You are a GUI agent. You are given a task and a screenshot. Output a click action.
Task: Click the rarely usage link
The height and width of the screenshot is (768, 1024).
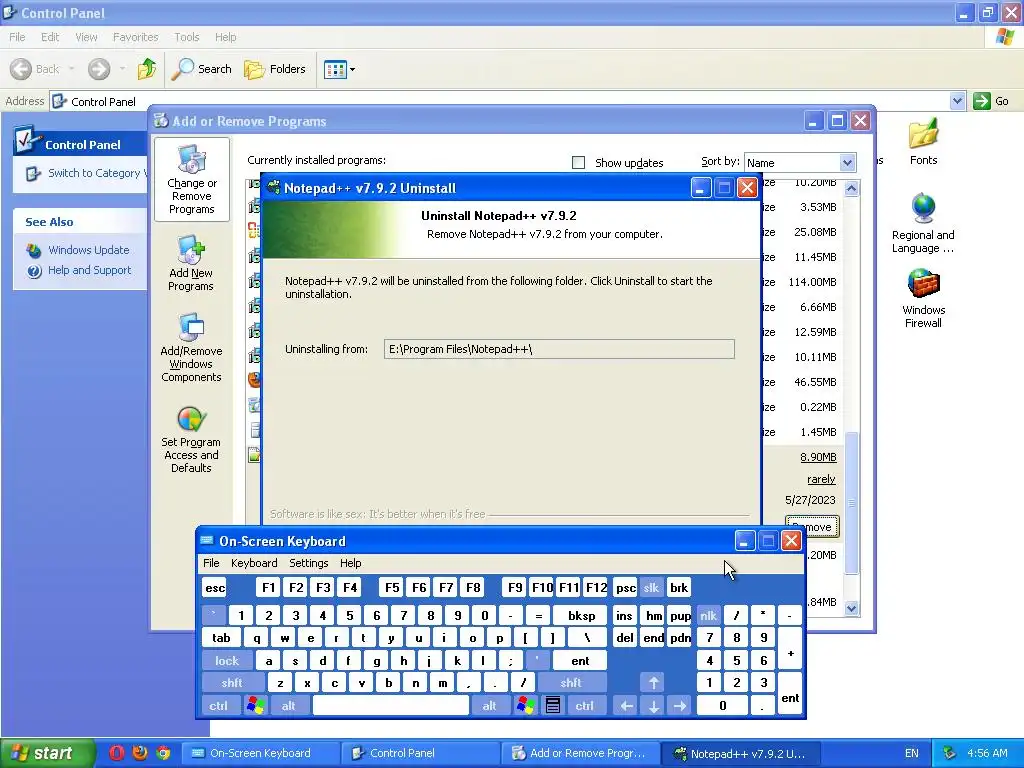pyautogui.click(x=821, y=479)
